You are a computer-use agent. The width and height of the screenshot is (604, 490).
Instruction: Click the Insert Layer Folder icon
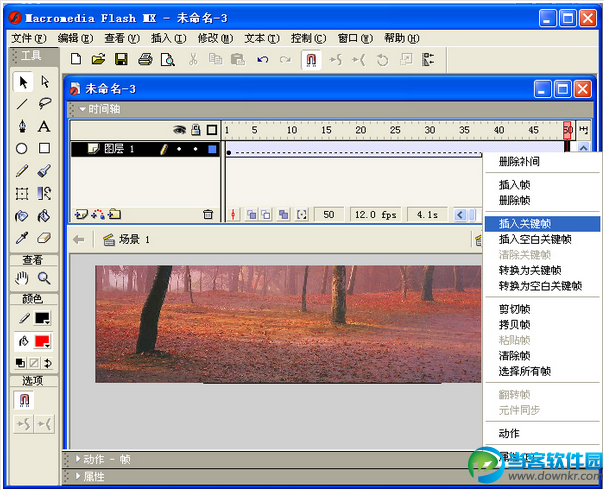(114, 214)
